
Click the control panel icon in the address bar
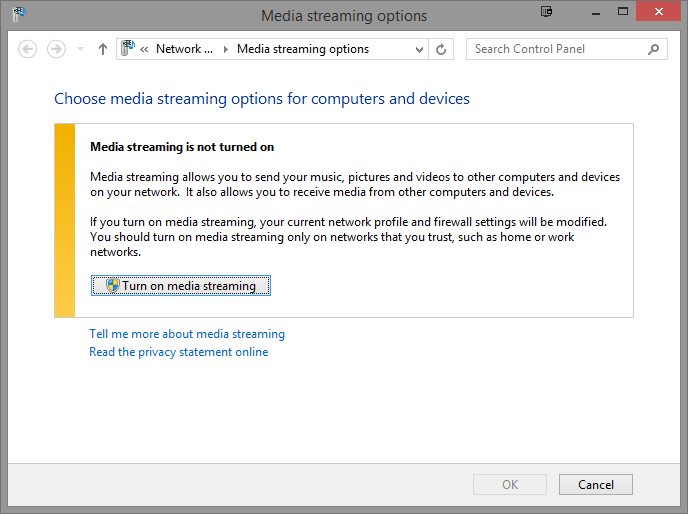click(129, 49)
